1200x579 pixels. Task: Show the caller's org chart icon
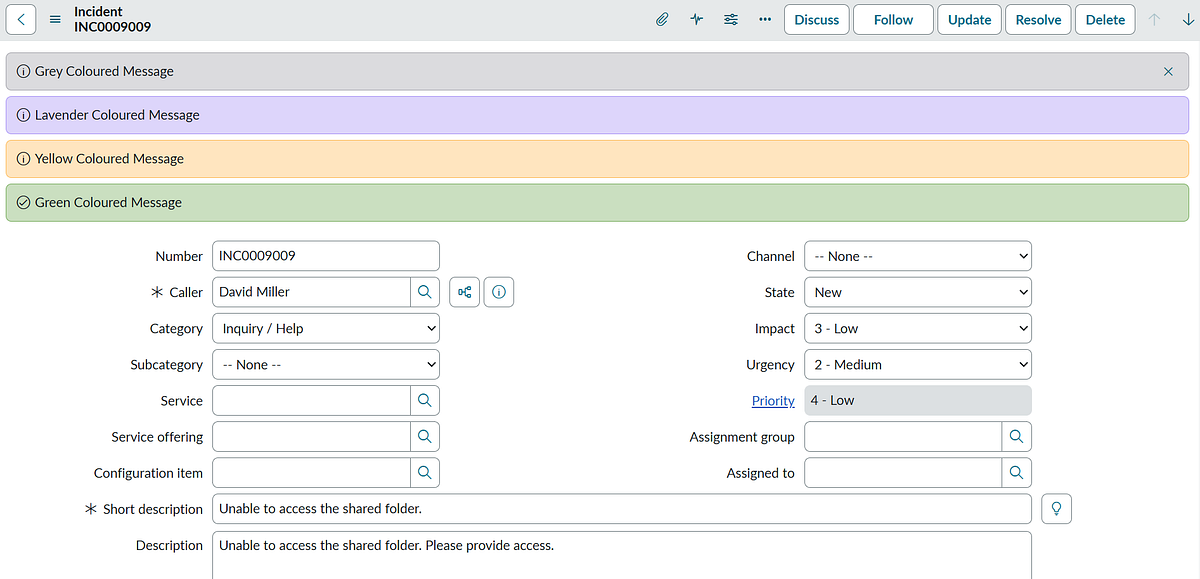point(464,291)
